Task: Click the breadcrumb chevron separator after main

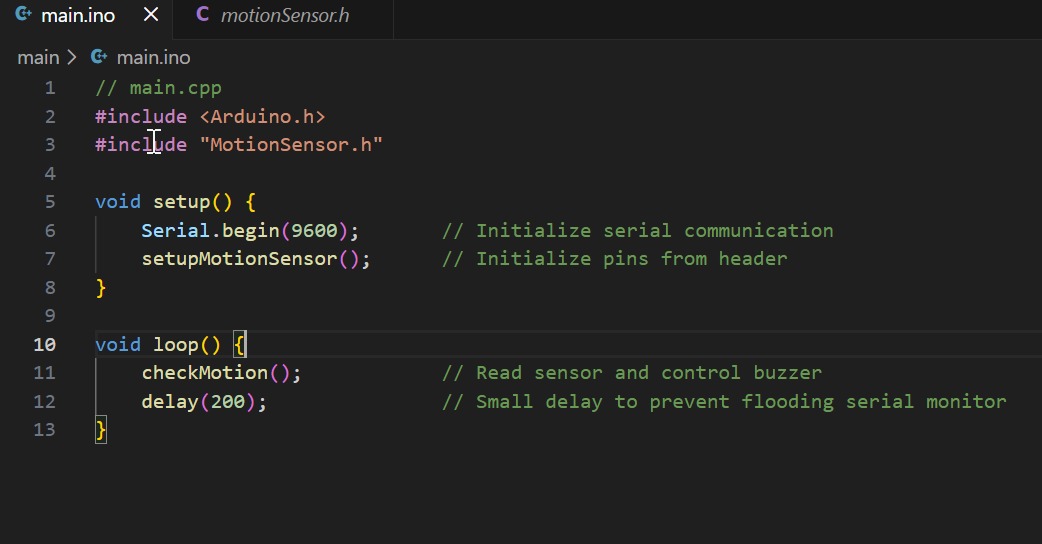Action: pyautogui.click(x=72, y=58)
